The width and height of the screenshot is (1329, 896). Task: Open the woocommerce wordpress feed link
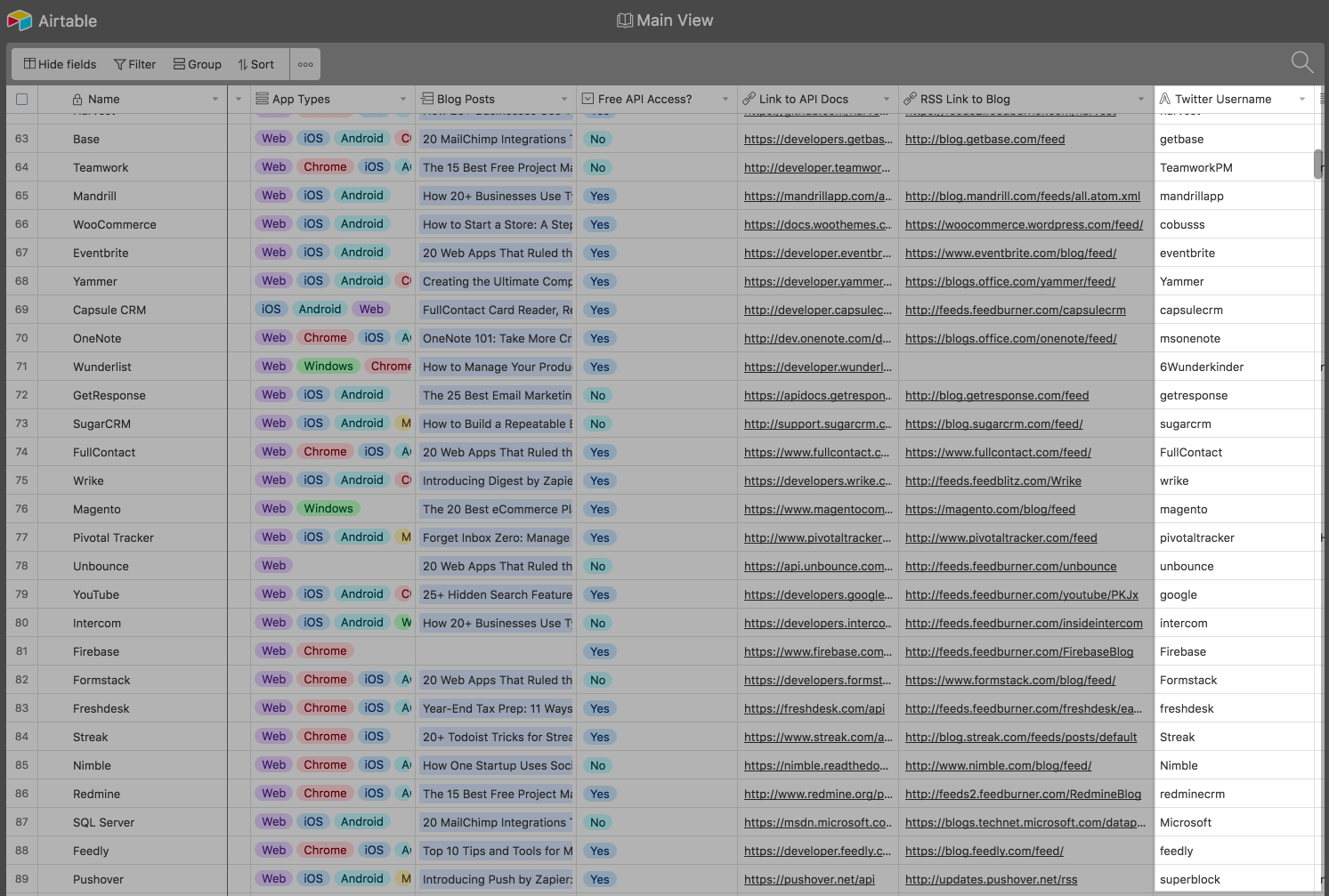click(1024, 224)
